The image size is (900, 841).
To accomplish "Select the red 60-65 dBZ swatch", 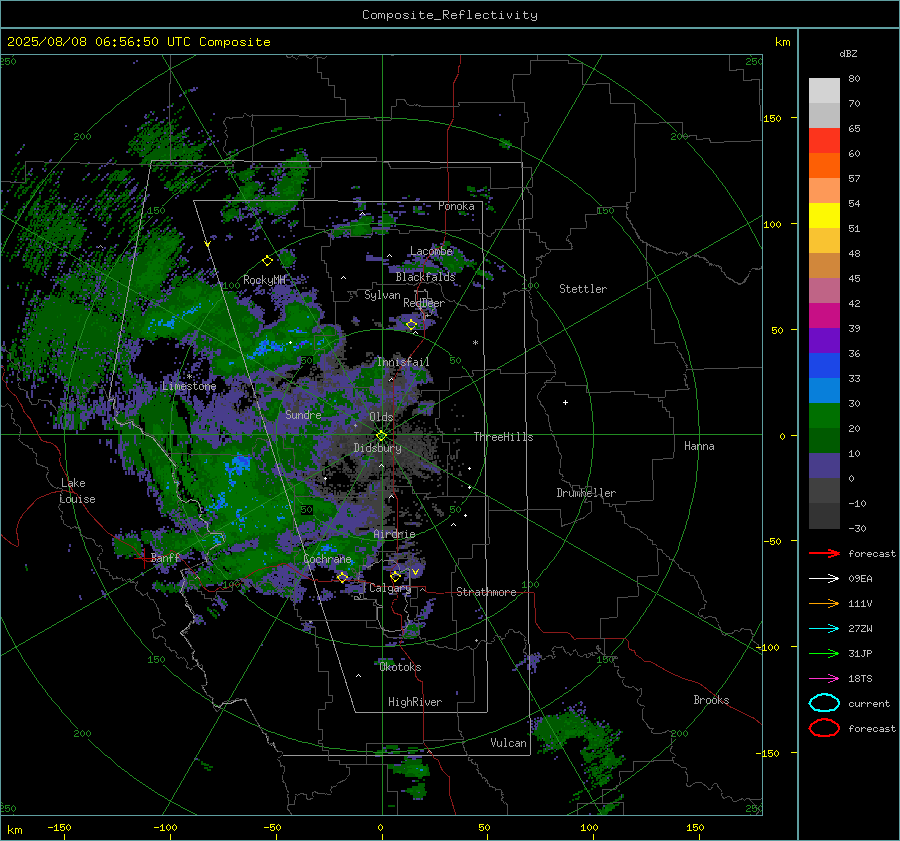I will pos(824,141).
